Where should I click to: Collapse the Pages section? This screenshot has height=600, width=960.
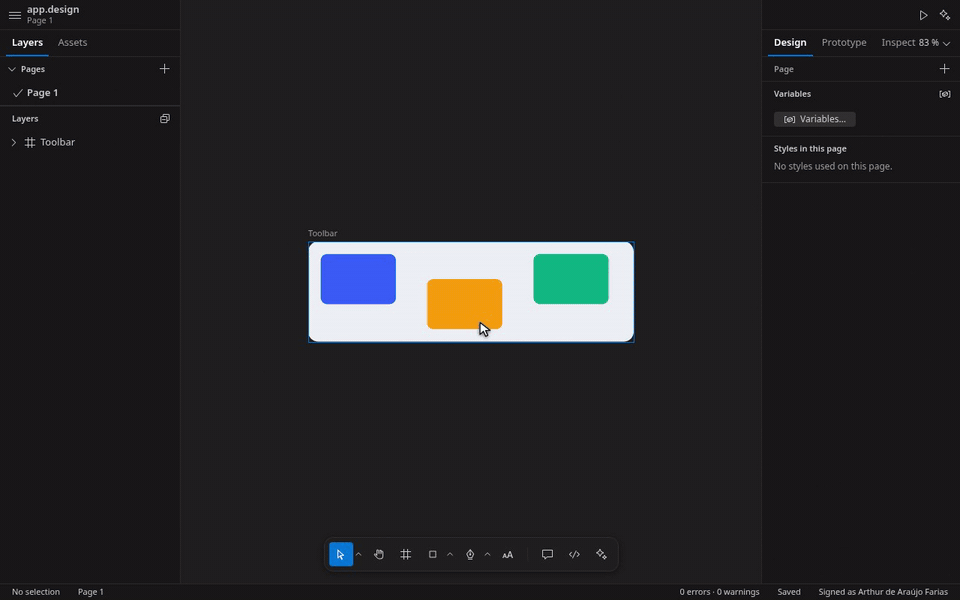pyautogui.click(x=12, y=69)
